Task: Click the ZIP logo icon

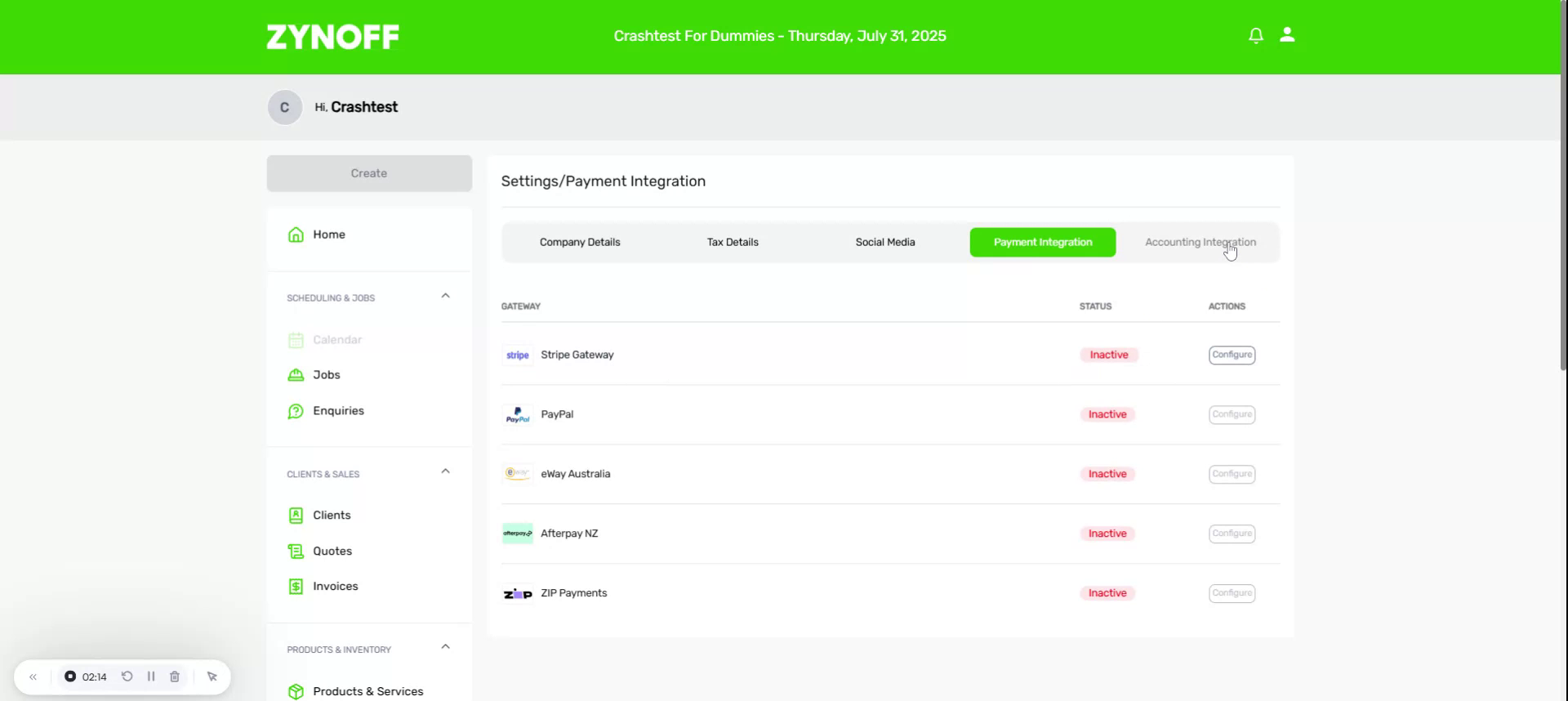Action: (518, 594)
